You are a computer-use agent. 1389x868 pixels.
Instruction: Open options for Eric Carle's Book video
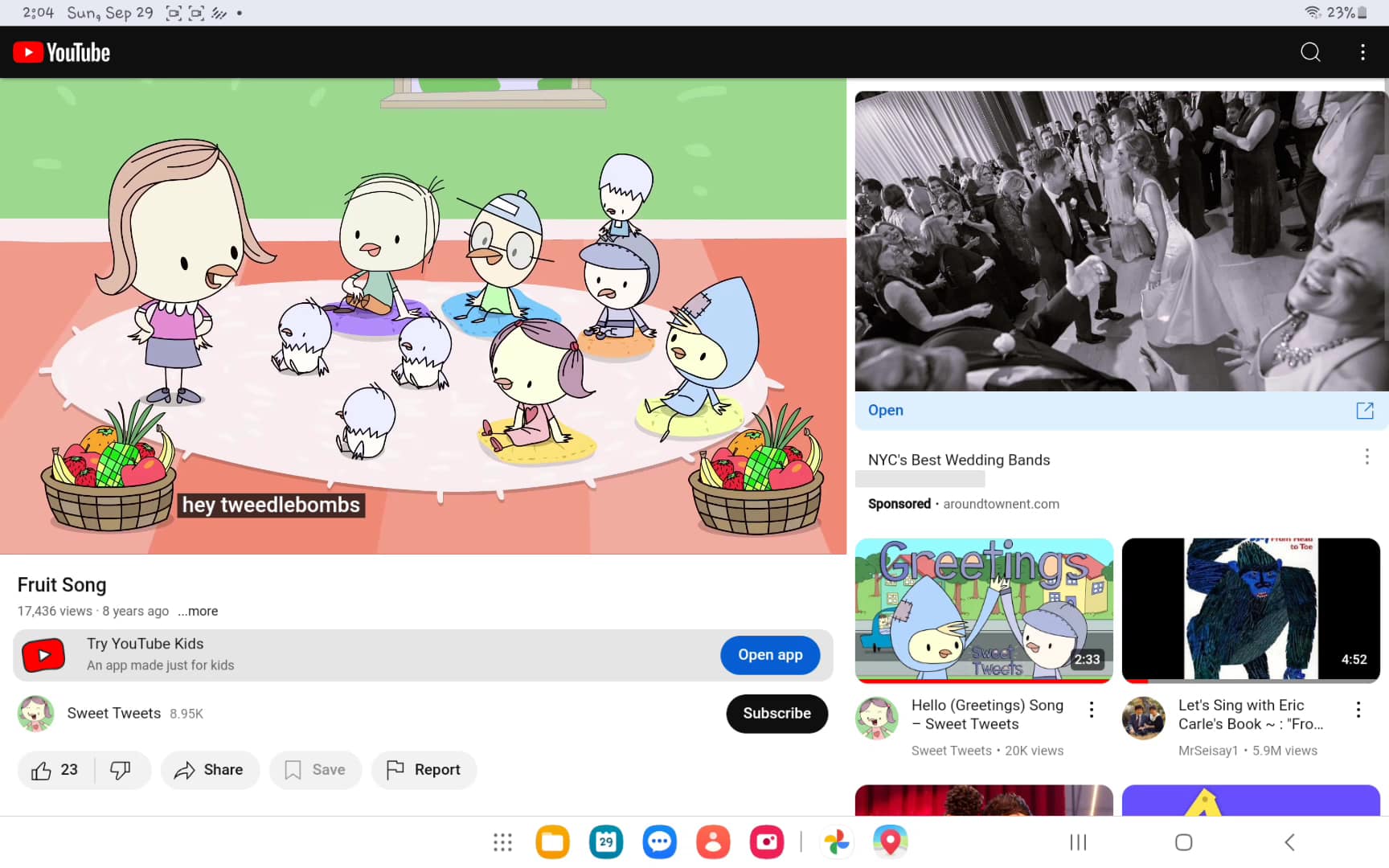click(1358, 710)
